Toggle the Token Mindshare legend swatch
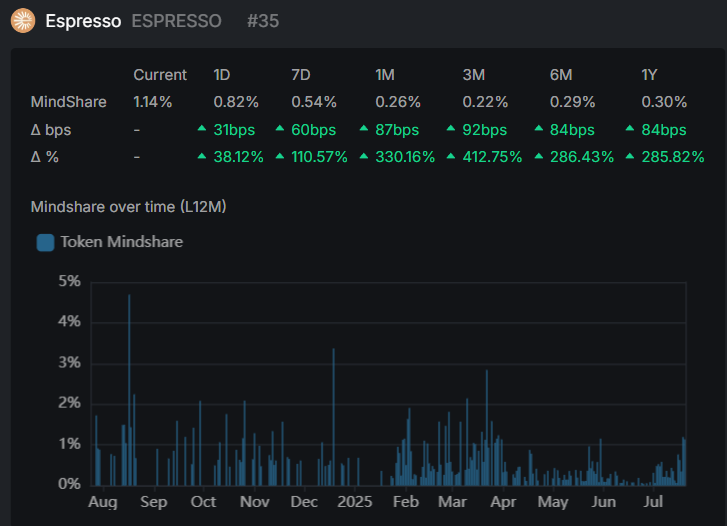727x526 pixels. pyautogui.click(x=45, y=243)
